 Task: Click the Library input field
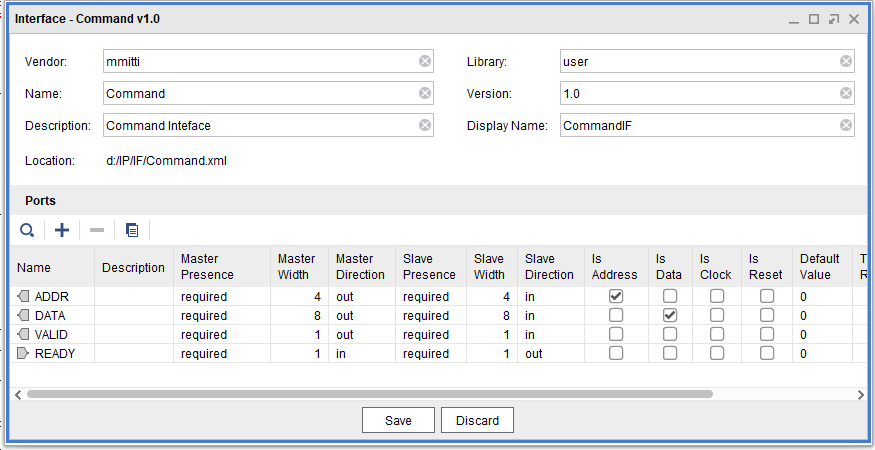[x=707, y=61]
